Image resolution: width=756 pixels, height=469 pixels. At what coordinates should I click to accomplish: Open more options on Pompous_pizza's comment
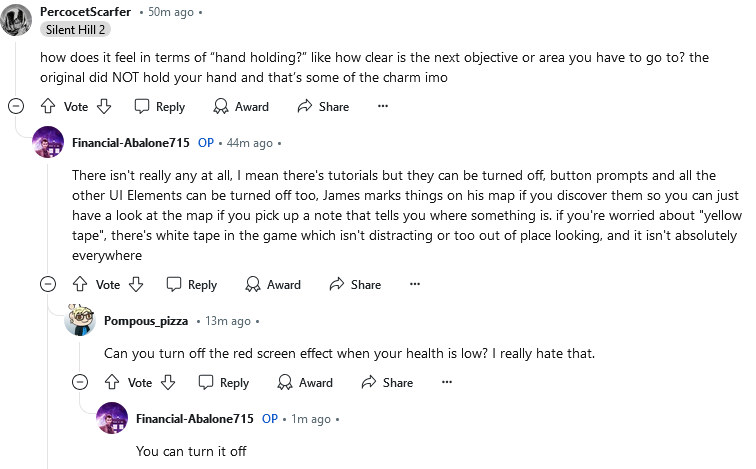(x=447, y=382)
